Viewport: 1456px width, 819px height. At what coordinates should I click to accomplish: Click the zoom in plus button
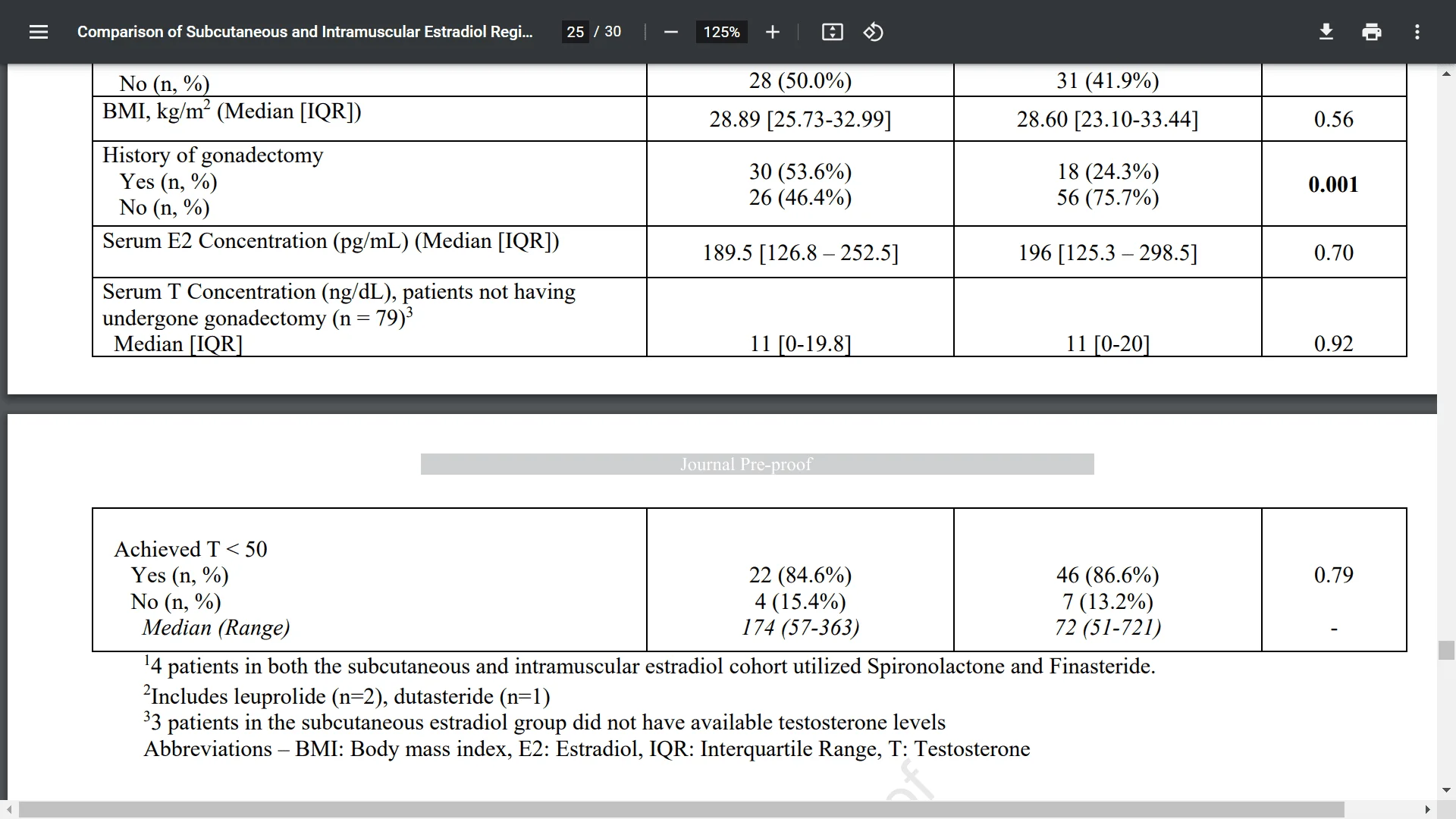(773, 32)
